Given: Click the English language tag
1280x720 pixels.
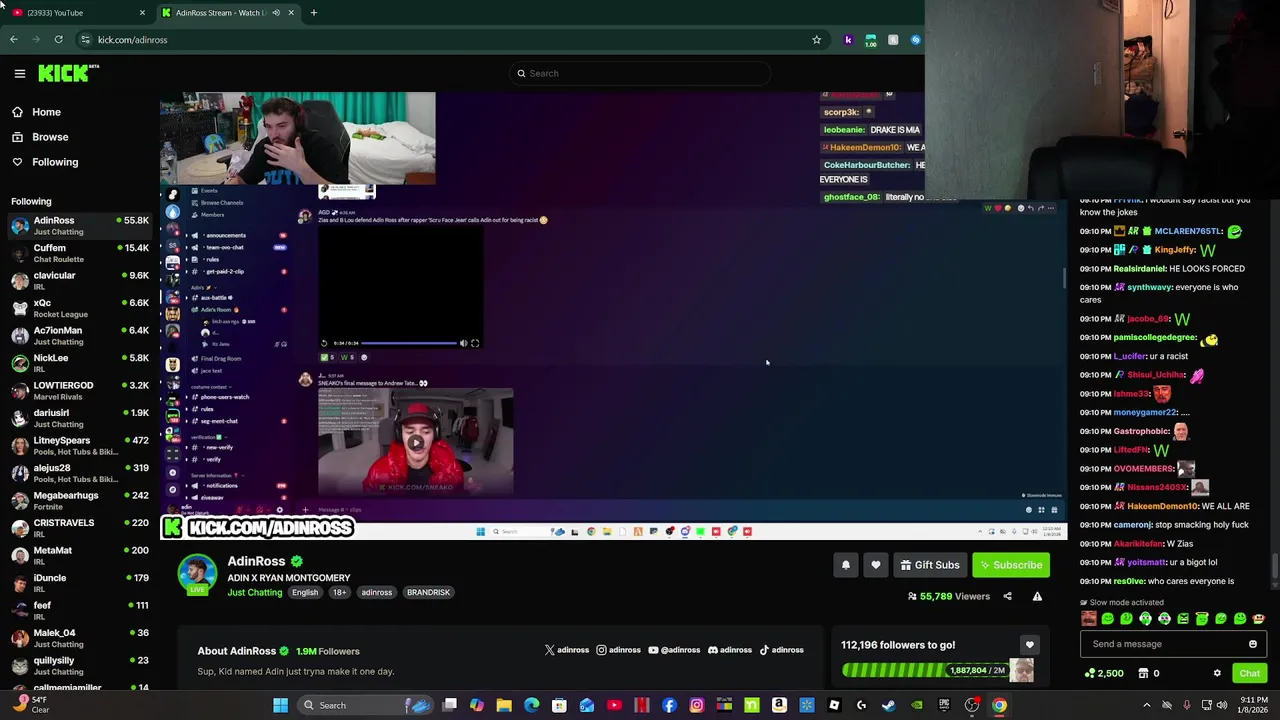Looking at the screenshot, I should pyautogui.click(x=305, y=592).
